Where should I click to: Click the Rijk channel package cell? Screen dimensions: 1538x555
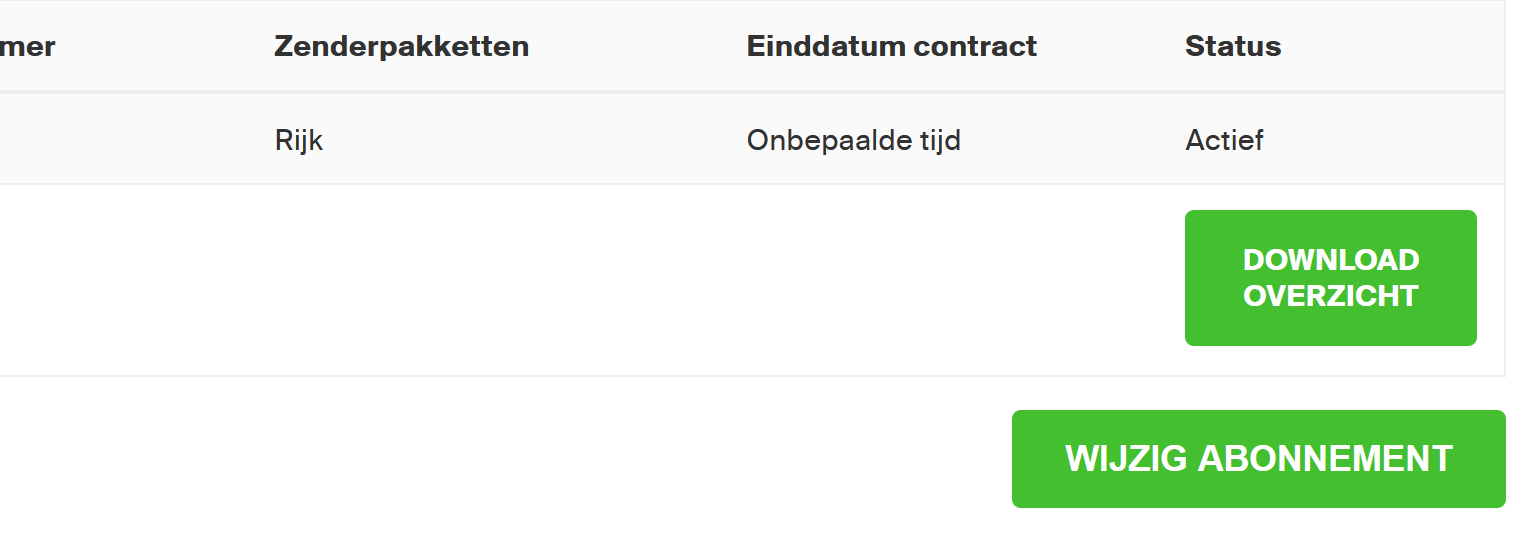[x=299, y=140]
